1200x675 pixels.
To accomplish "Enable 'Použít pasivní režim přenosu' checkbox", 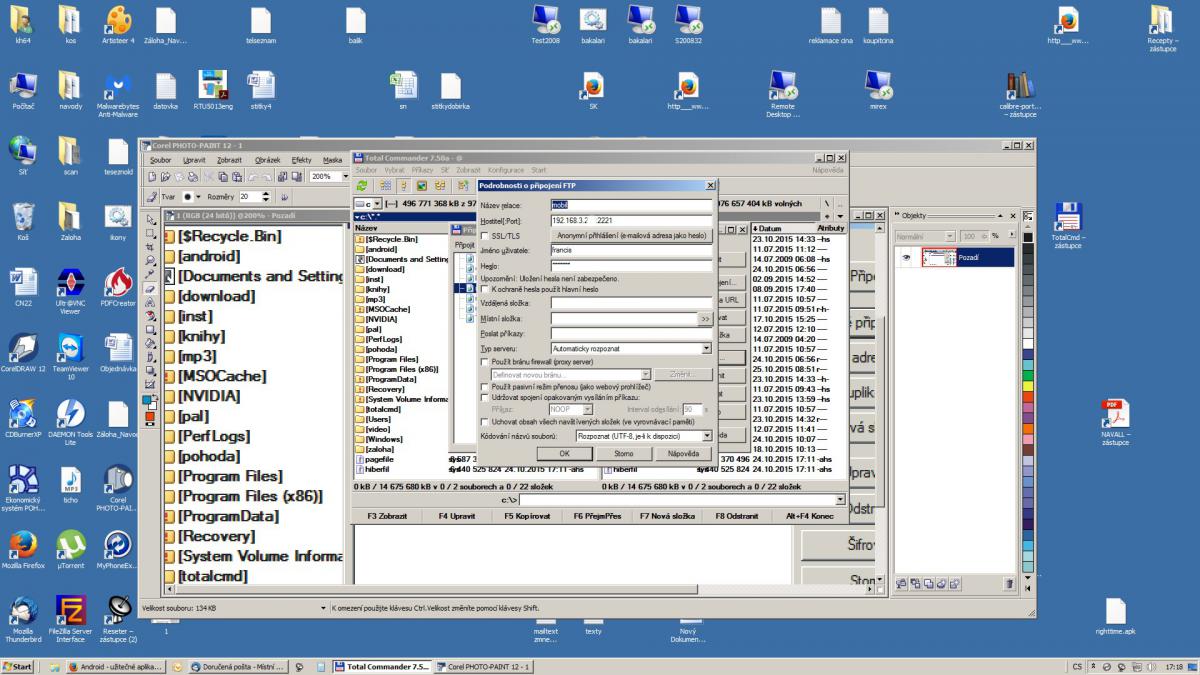I will tap(484, 386).
